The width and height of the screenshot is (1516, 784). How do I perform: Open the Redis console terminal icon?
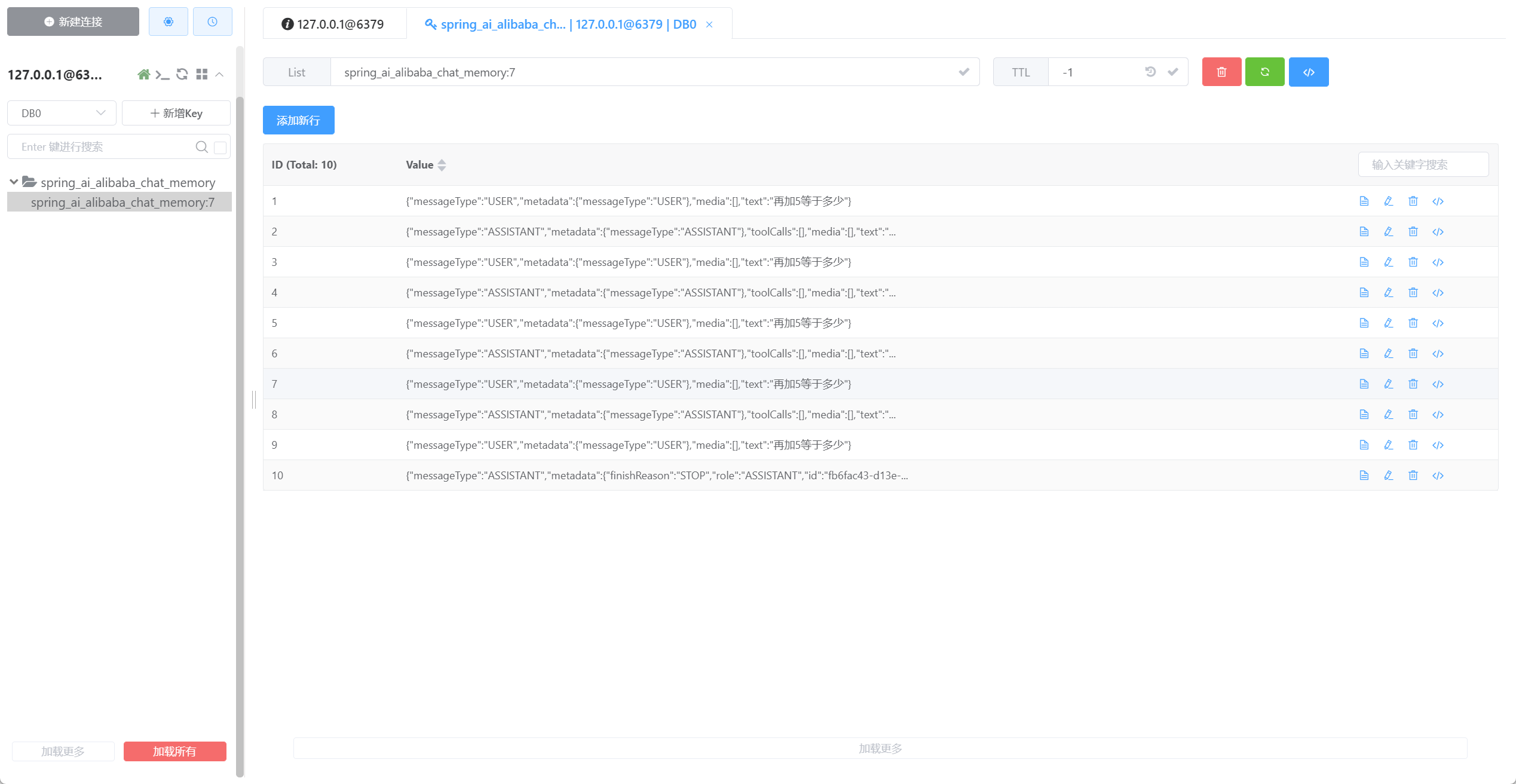162,74
